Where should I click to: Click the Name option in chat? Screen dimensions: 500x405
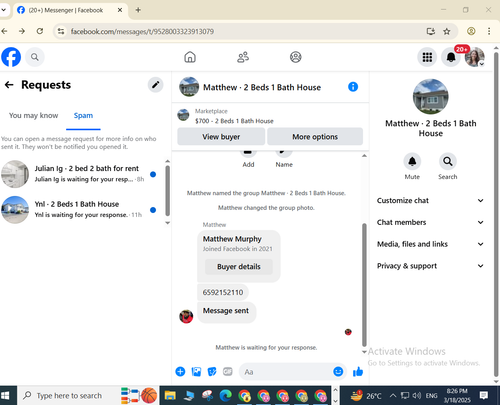(x=284, y=159)
